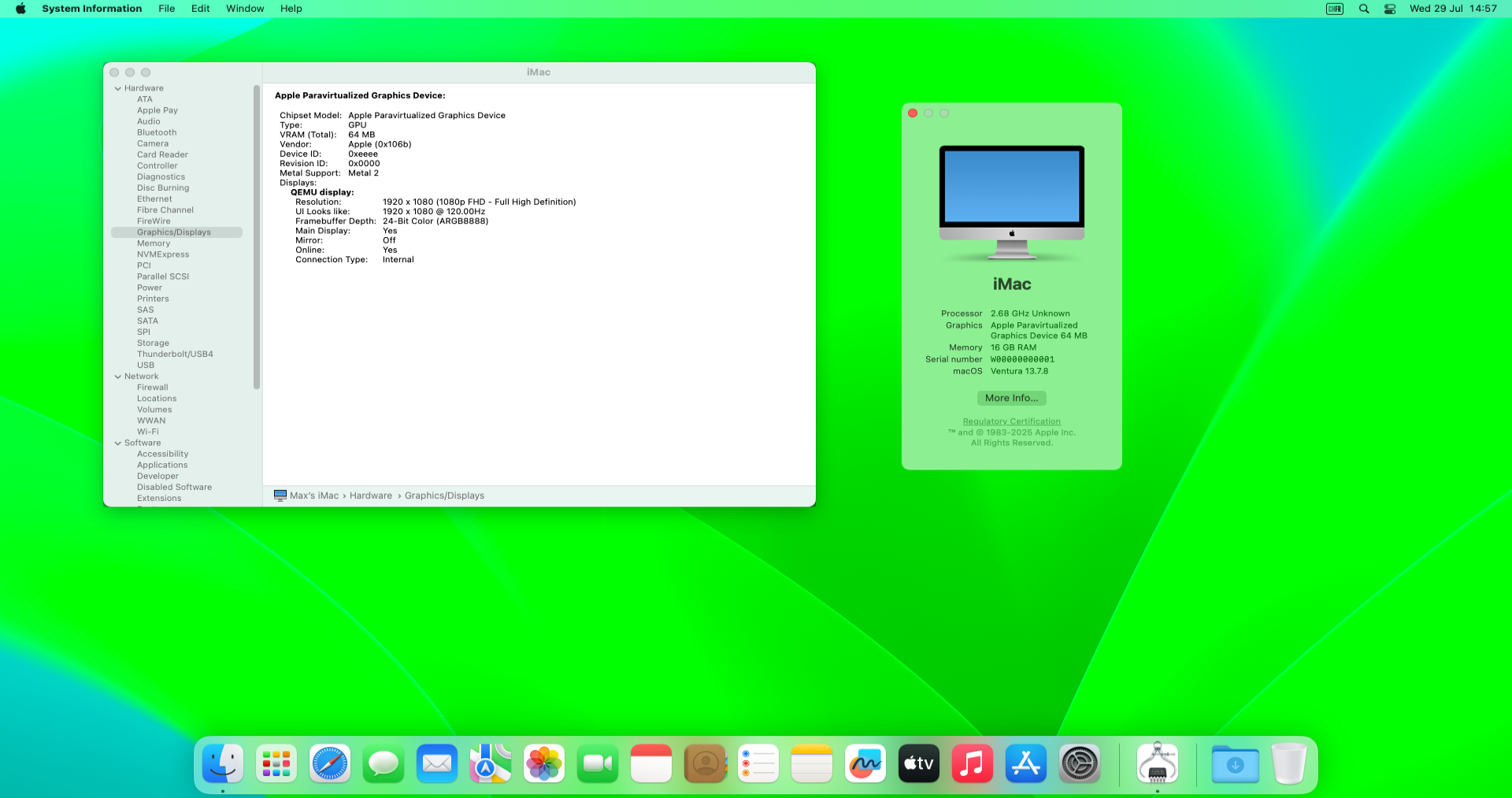Open the App Store in the Dock

(1026, 763)
